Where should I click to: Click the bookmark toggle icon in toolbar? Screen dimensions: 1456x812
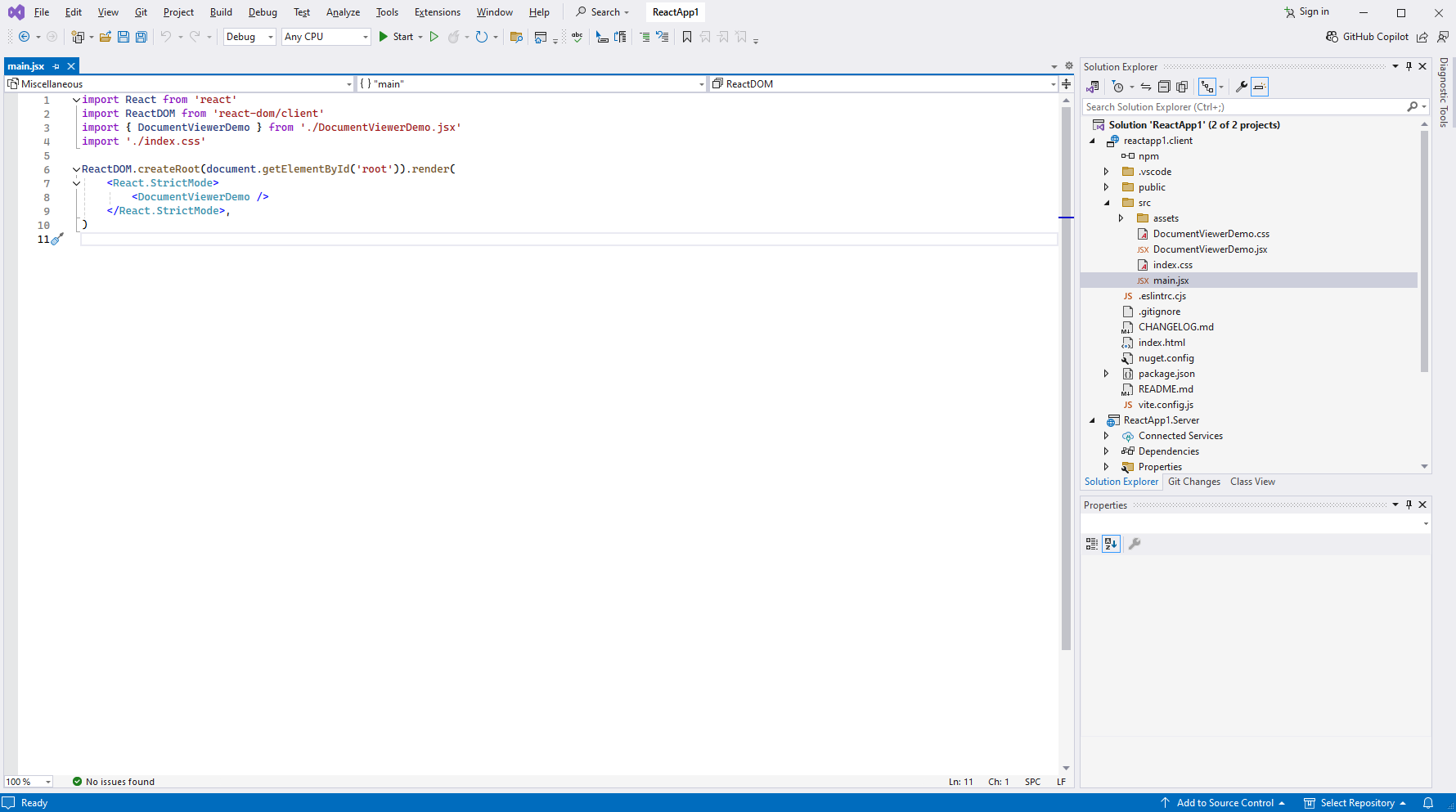687,37
